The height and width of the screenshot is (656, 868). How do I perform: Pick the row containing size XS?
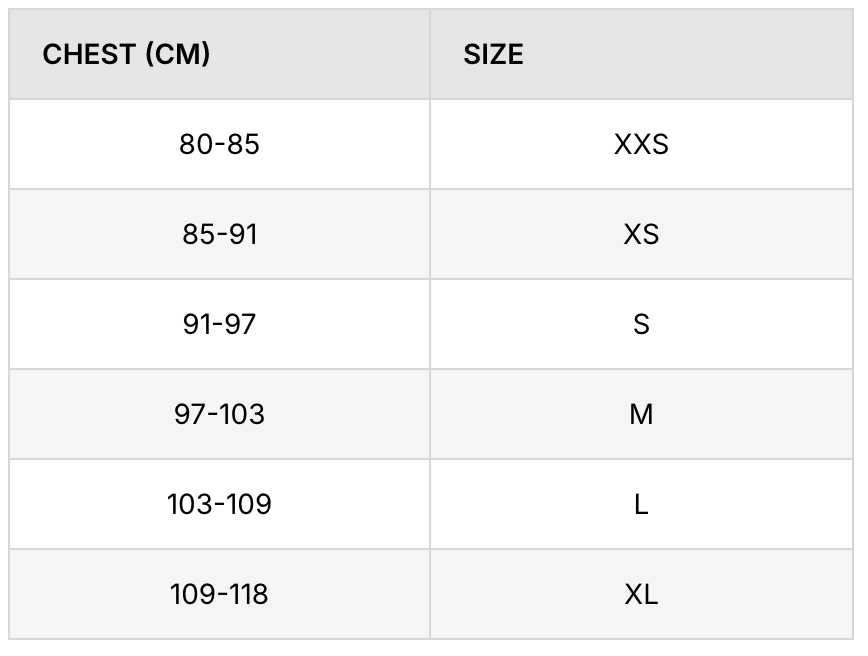coord(430,235)
